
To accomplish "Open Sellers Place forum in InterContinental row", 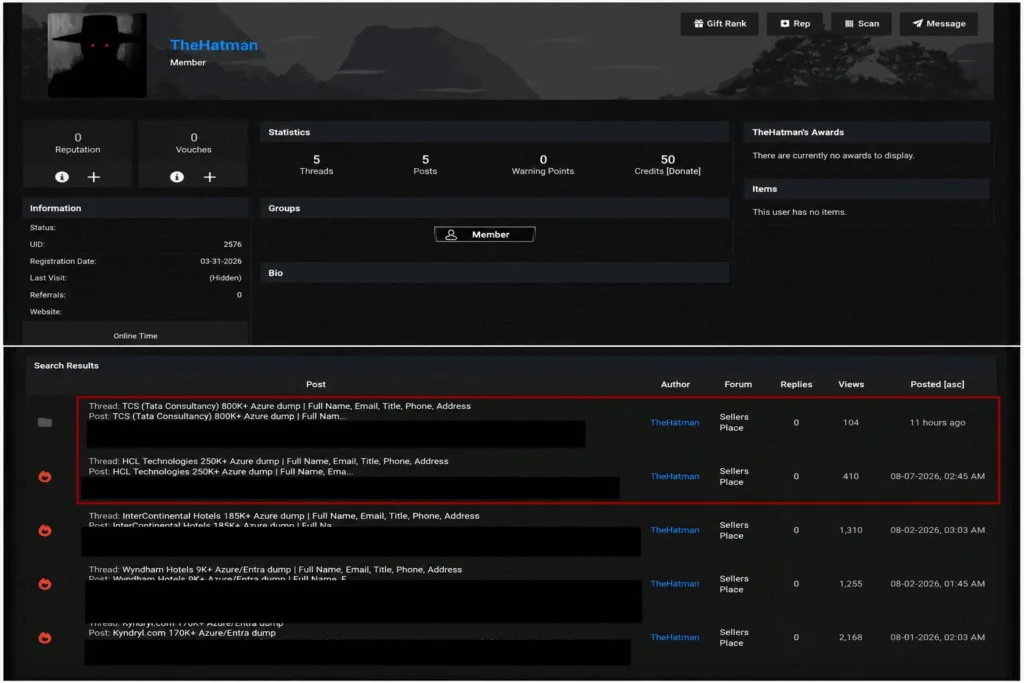I will [x=734, y=530].
